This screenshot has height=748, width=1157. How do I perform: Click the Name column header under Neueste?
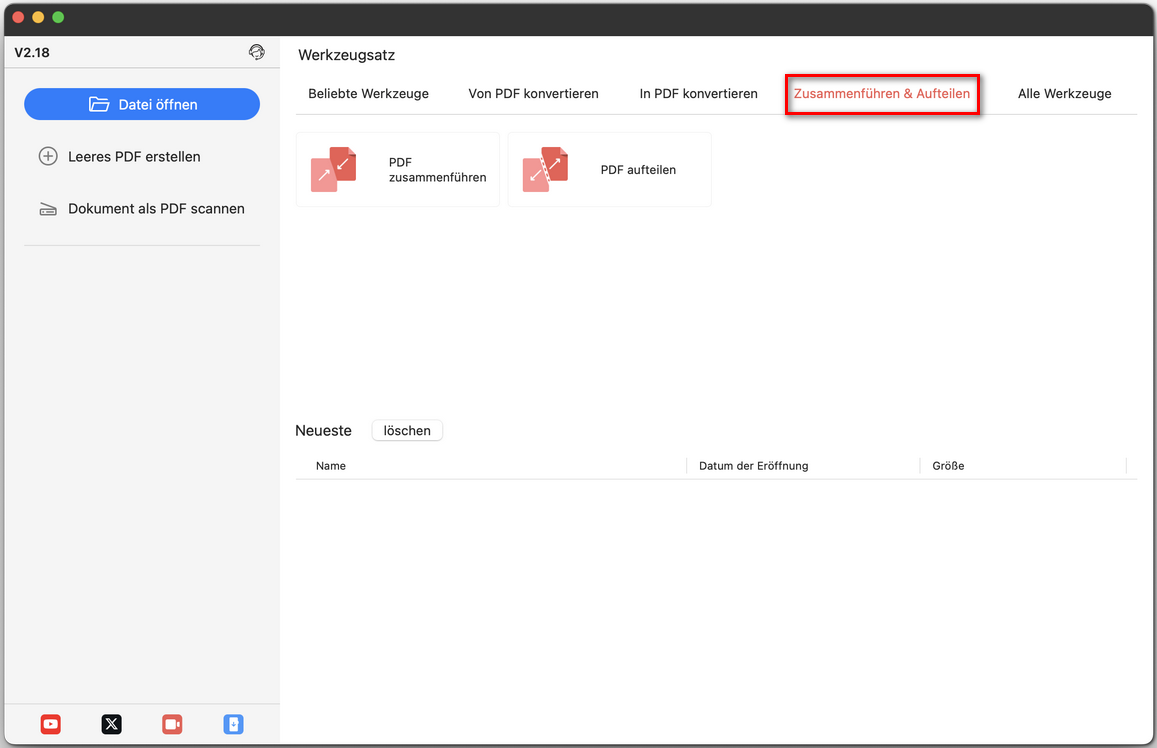click(x=330, y=465)
